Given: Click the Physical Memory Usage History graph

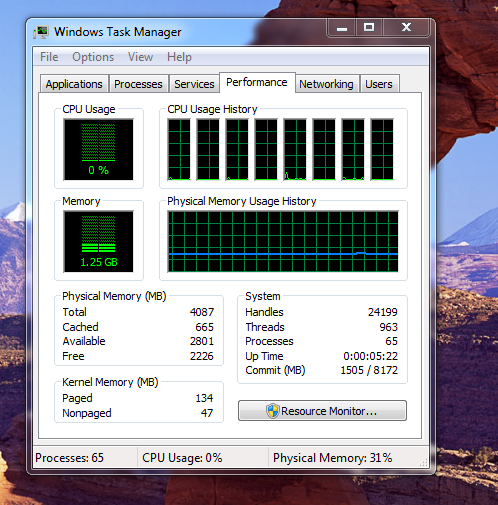Looking at the screenshot, I should pos(283,241).
